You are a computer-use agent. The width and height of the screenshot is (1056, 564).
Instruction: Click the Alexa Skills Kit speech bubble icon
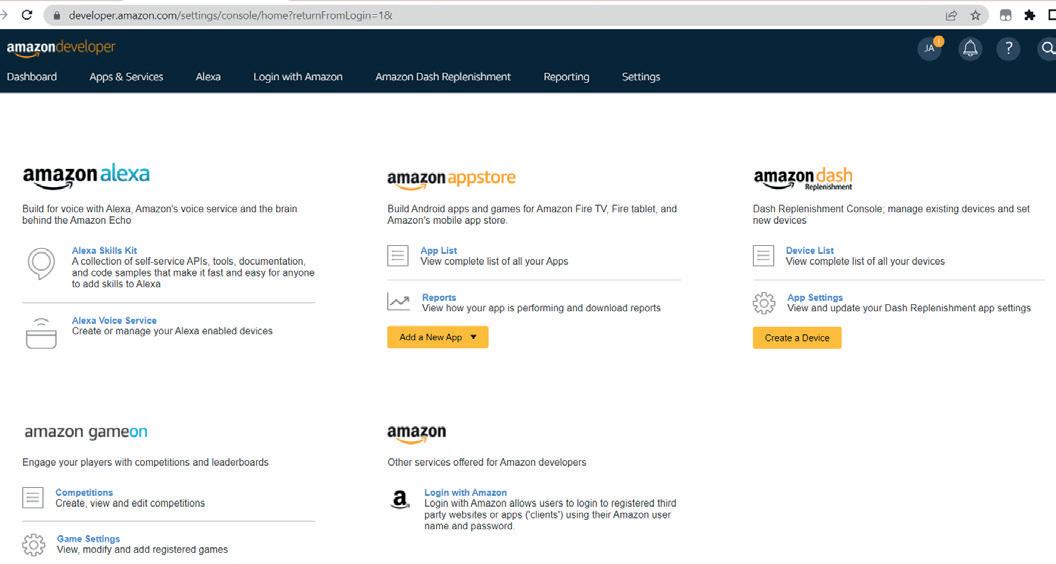[x=41, y=263]
